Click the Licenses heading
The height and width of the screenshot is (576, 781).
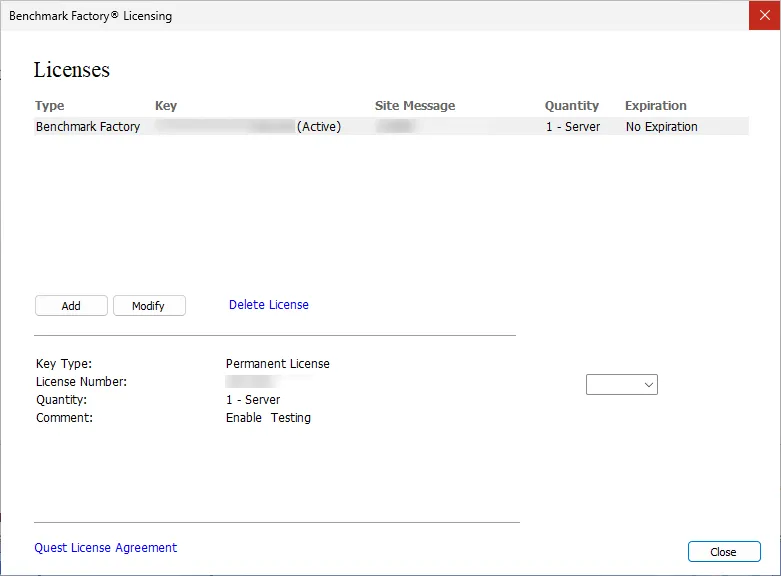click(72, 70)
